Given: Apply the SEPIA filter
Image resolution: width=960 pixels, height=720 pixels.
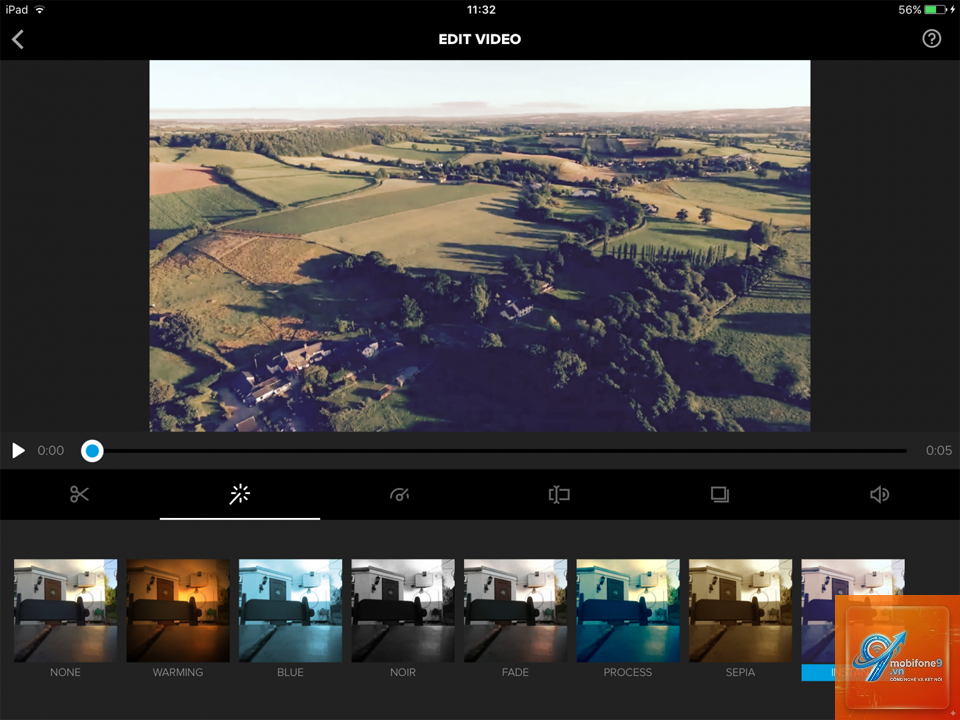Looking at the screenshot, I should (x=740, y=610).
